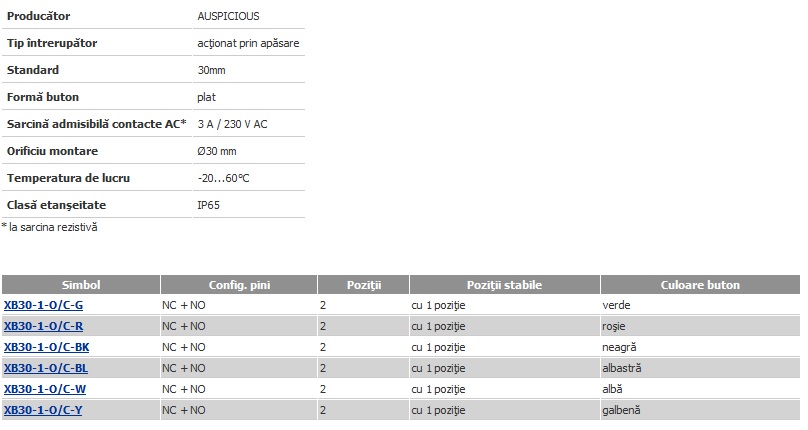Select the AUSPICIOUS manufacturer value
The height and width of the screenshot is (430, 808).
point(228,16)
